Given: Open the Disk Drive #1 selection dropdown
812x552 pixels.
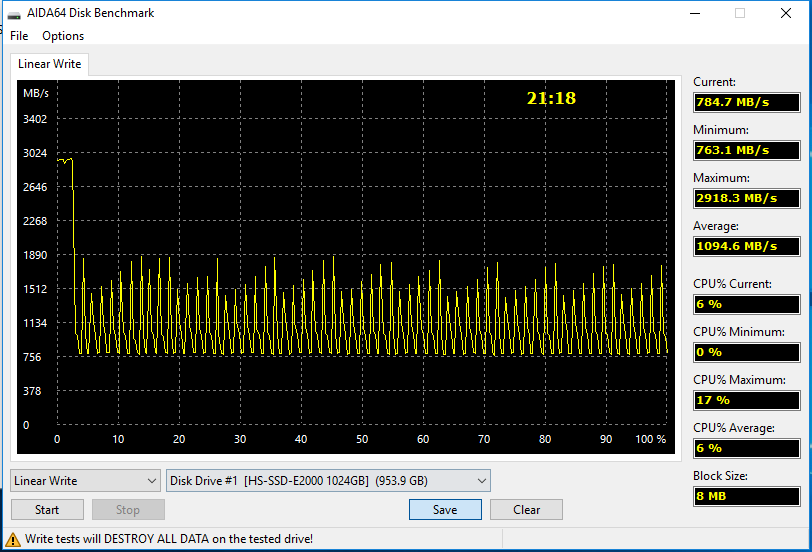Looking at the screenshot, I should [x=328, y=481].
